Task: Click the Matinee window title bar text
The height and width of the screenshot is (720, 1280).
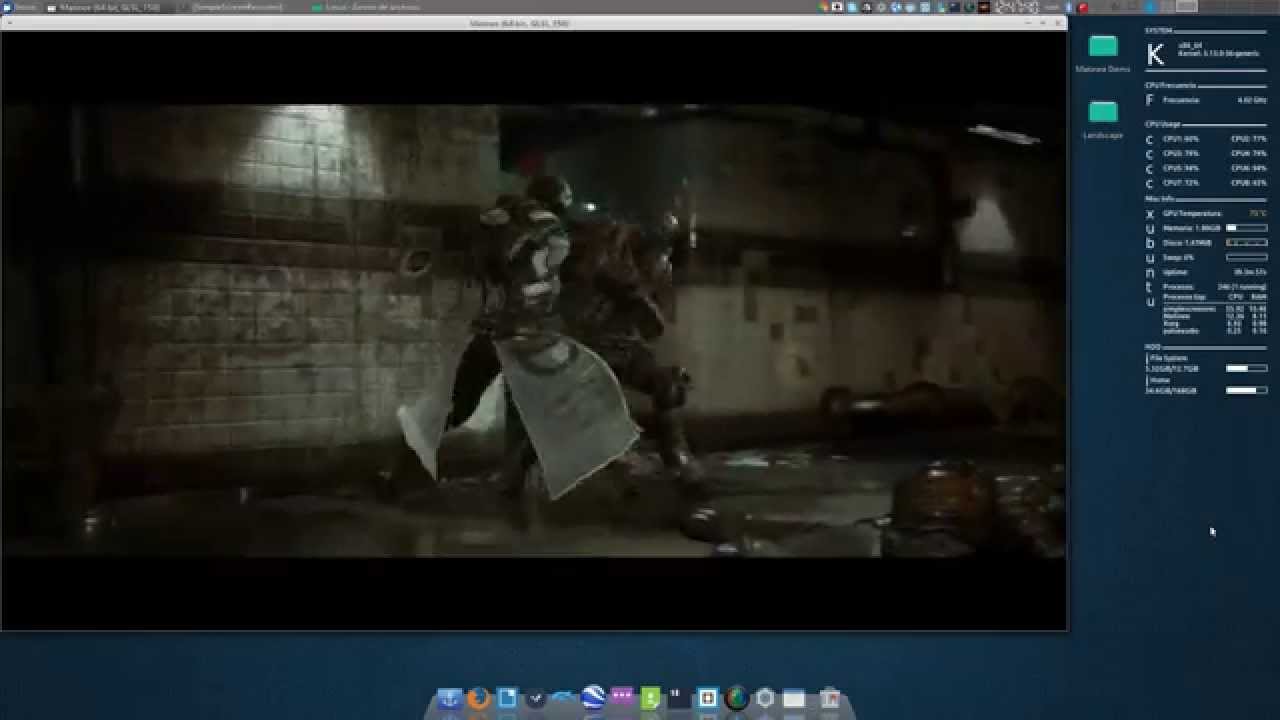Action: point(520,22)
